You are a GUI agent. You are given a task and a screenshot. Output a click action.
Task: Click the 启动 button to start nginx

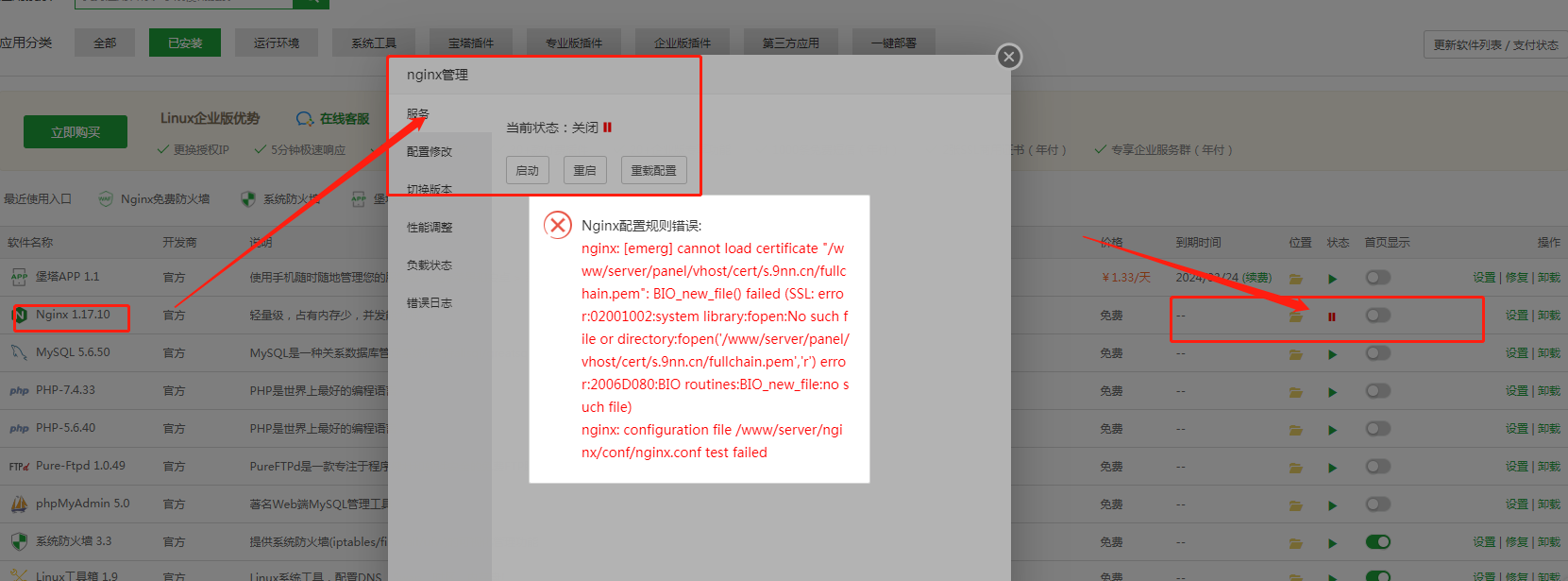[527, 170]
